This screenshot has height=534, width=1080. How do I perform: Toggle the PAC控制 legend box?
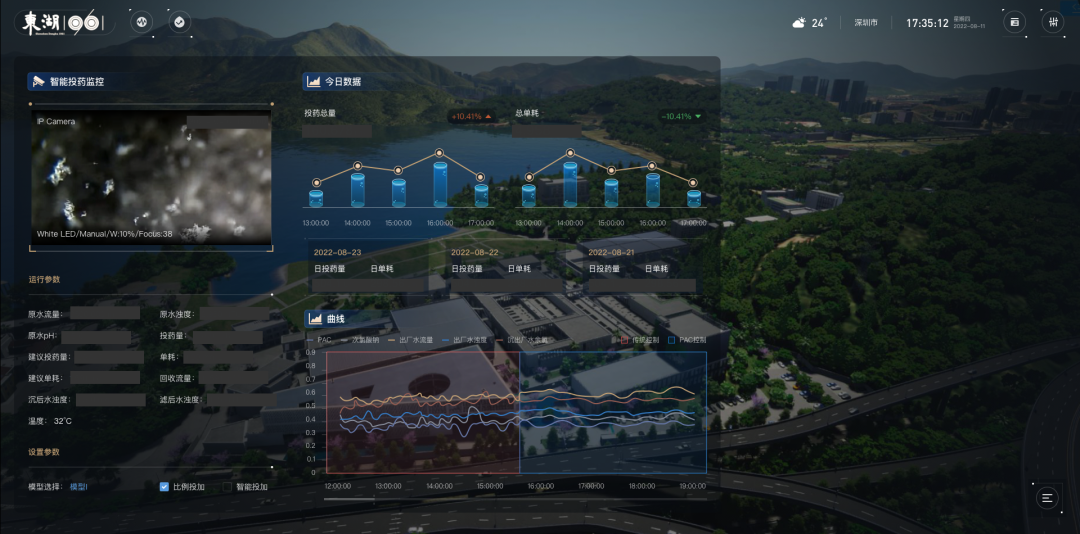pos(672,340)
